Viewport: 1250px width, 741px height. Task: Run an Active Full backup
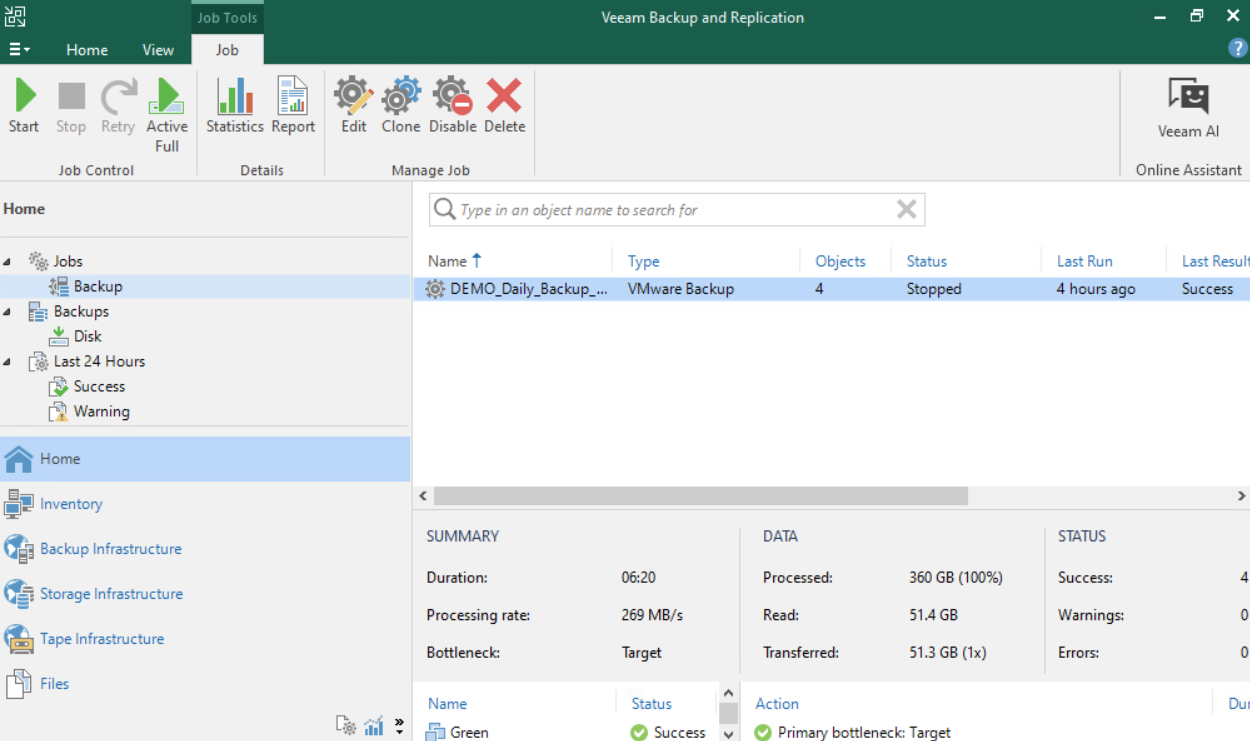tap(167, 114)
